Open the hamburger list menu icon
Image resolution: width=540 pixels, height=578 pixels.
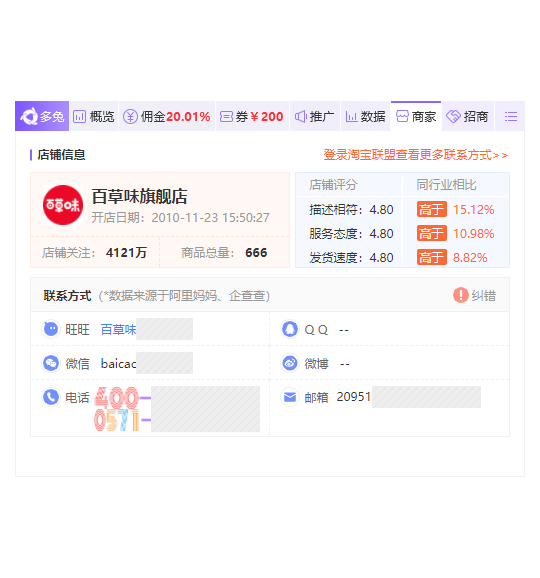(511, 117)
